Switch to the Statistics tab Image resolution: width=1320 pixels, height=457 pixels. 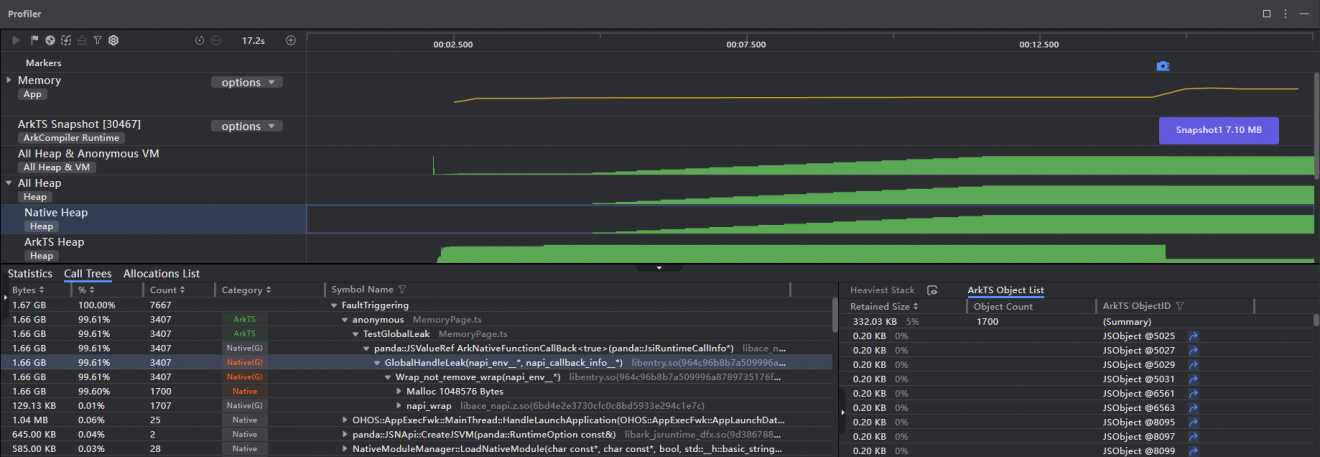tap(30, 273)
